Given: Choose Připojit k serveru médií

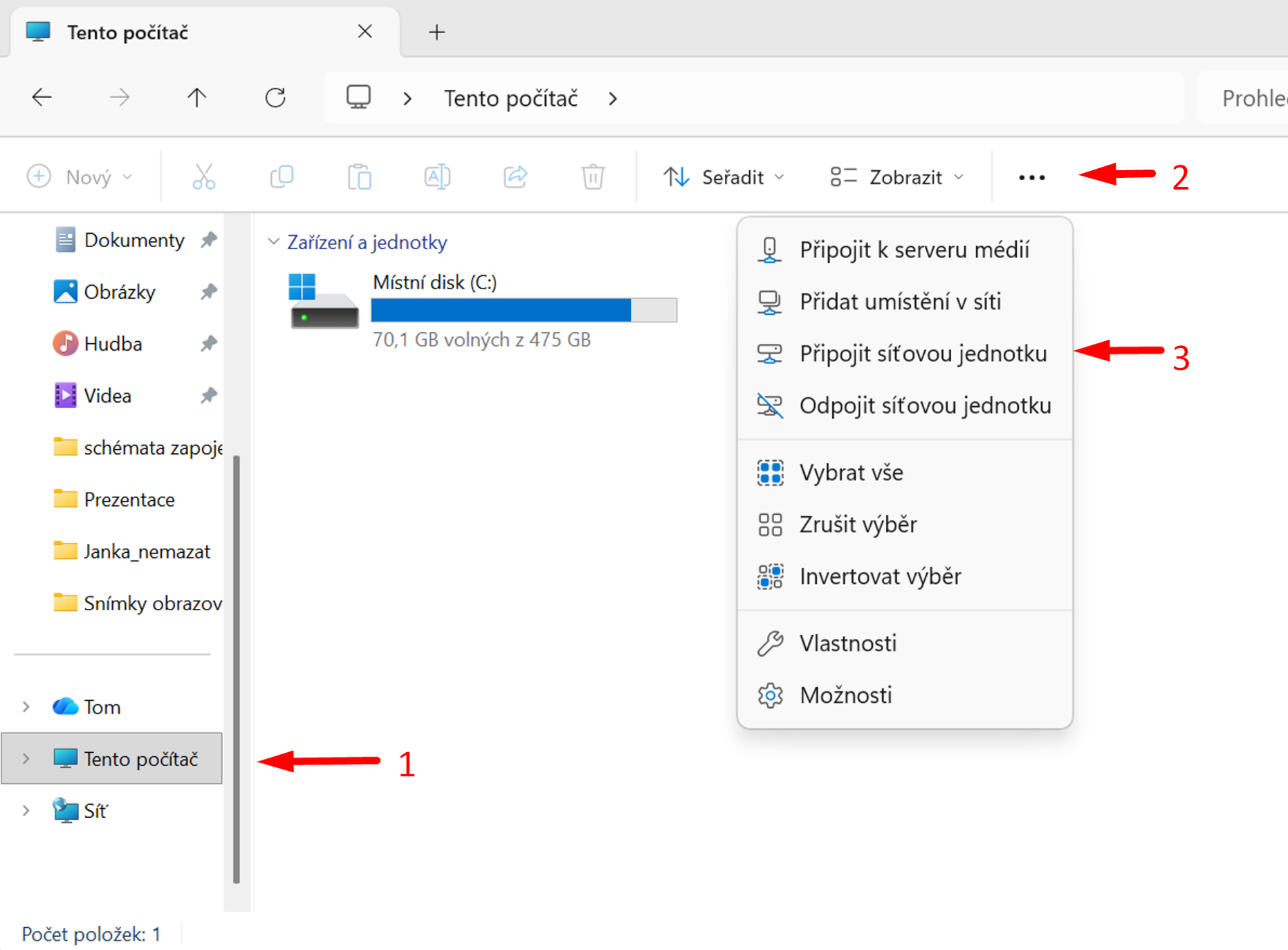Looking at the screenshot, I should coord(905,250).
